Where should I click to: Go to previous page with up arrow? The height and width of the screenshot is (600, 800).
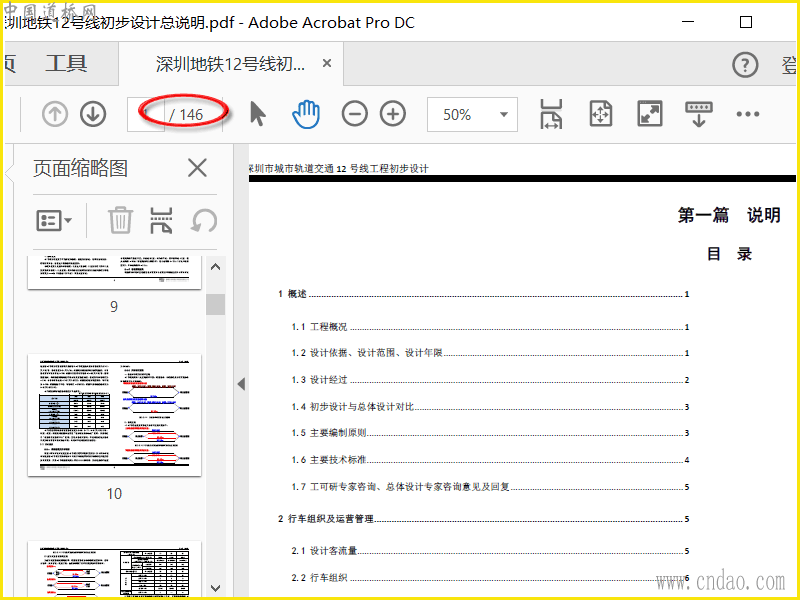click(x=55, y=114)
